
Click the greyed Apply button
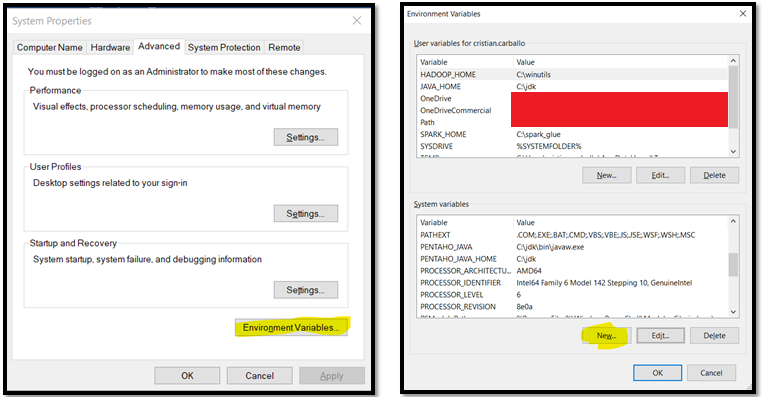point(332,376)
